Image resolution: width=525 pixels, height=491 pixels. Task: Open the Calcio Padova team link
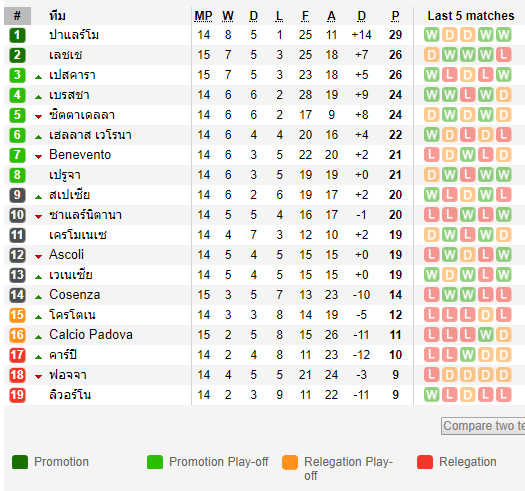click(91, 335)
